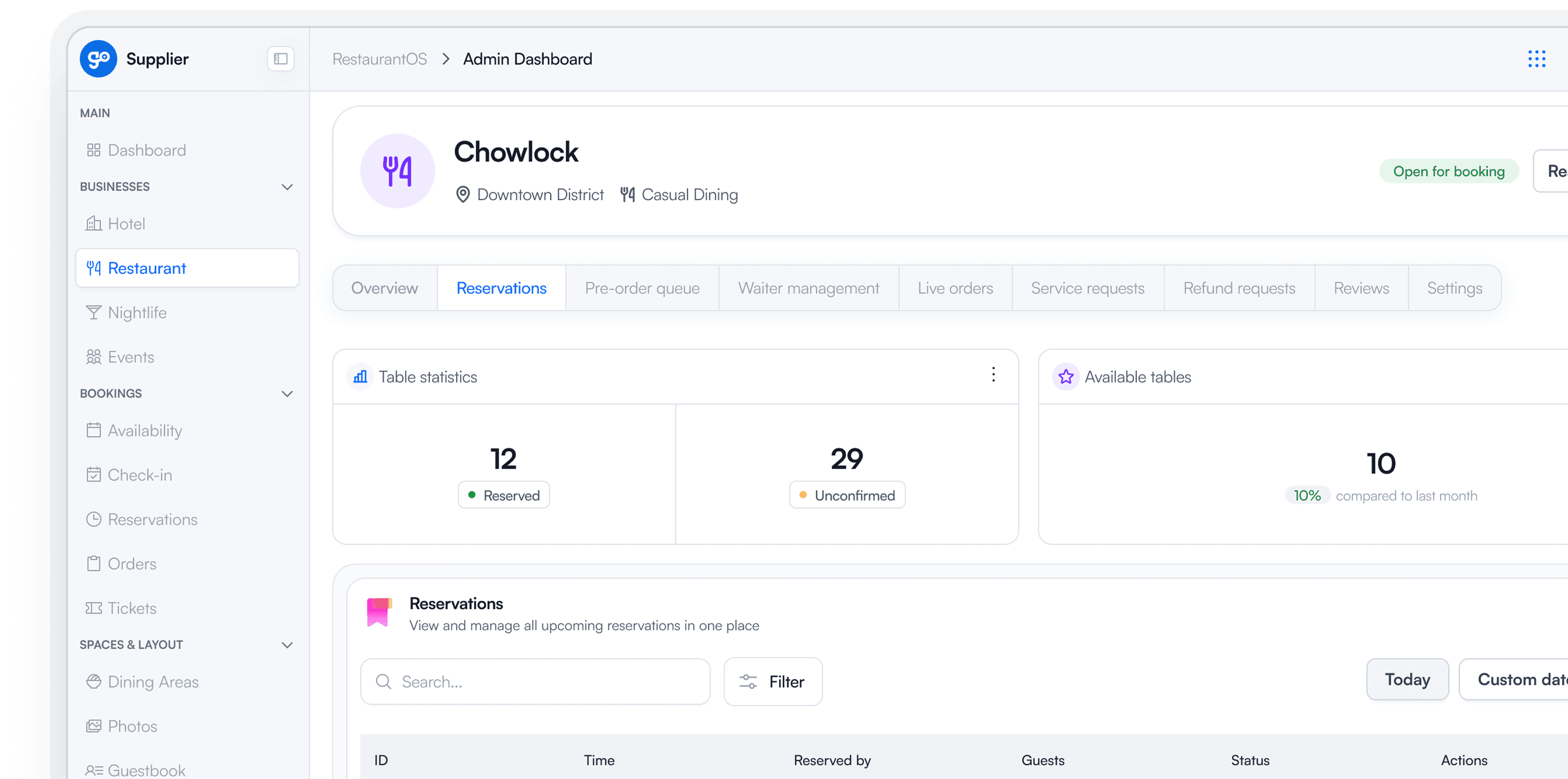Click the Custom date button
Screen dimensions: 1568x779
pos(1514,679)
